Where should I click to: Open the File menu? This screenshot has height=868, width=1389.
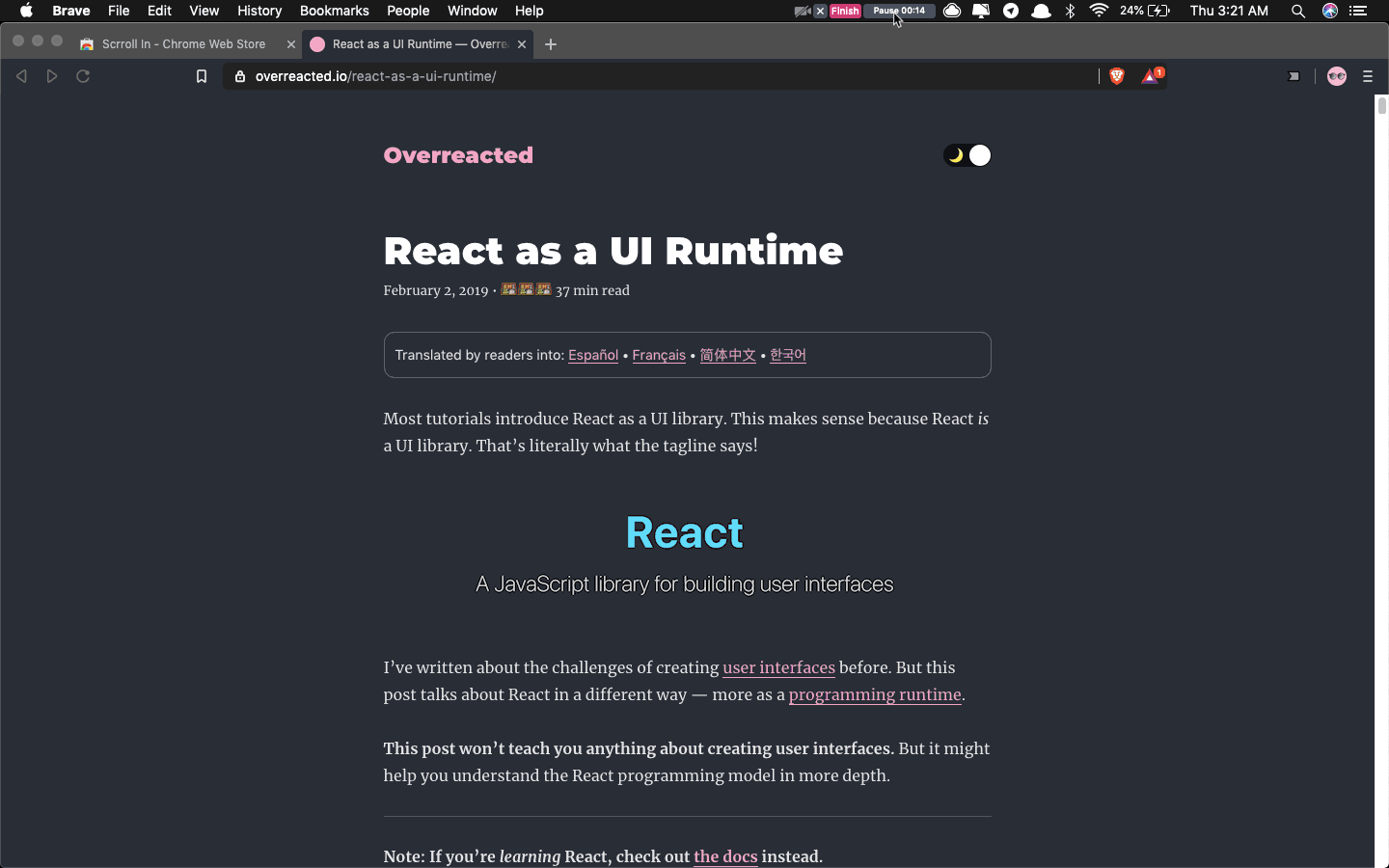point(119,11)
